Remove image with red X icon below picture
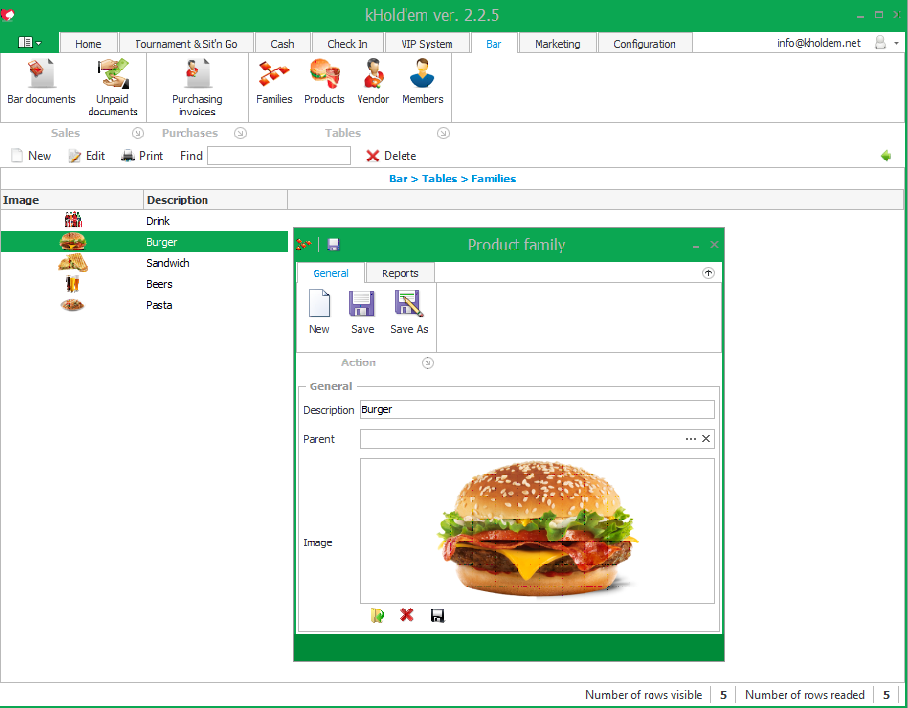This screenshot has height=708, width=908. (x=407, y=616)
